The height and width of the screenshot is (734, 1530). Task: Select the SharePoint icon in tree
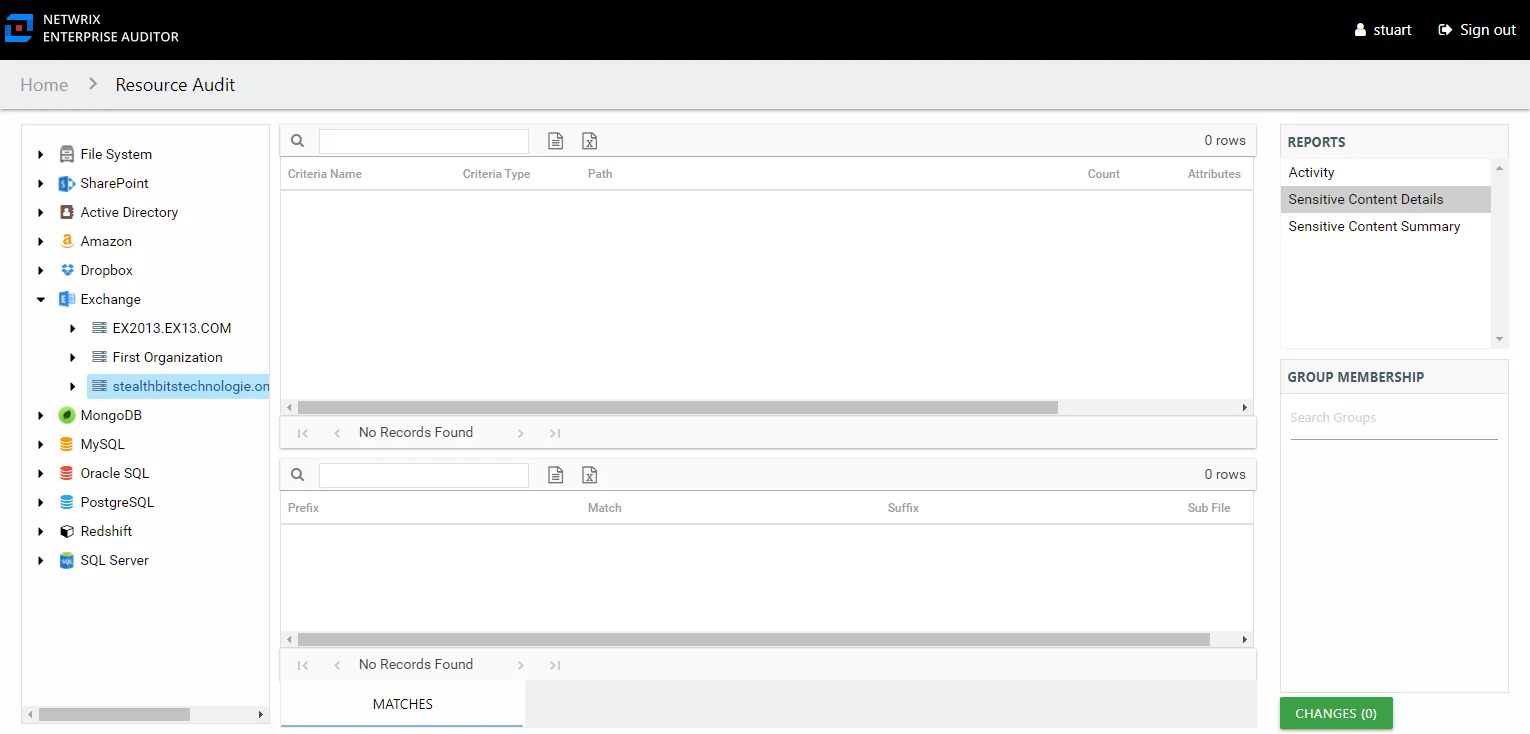click(x=67, y=183)
